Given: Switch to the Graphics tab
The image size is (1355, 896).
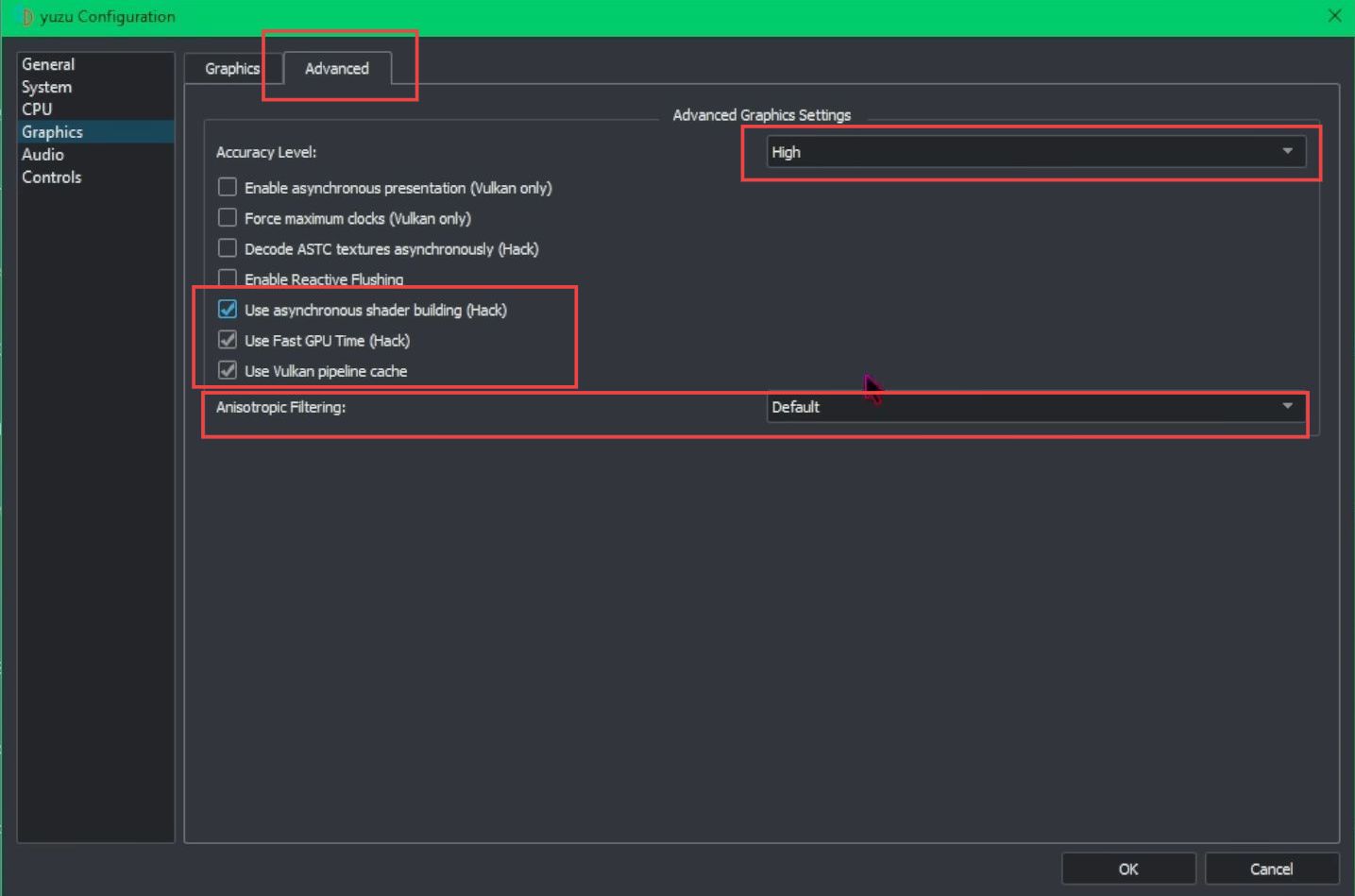Looking at the screenshot, I should [232, 69].
